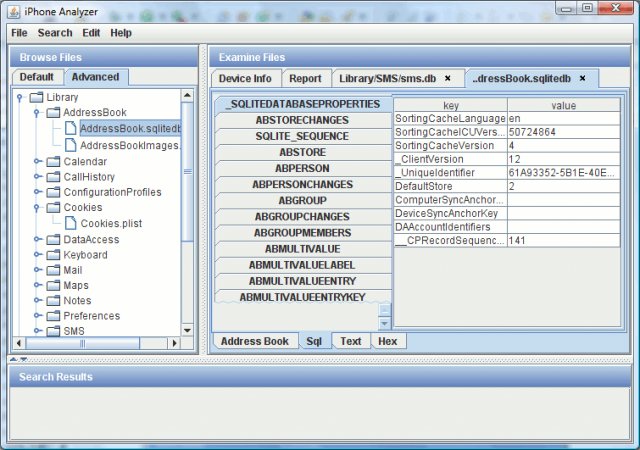Click the Preferences folder icon
Screen dimensions: 640x450
53,316
